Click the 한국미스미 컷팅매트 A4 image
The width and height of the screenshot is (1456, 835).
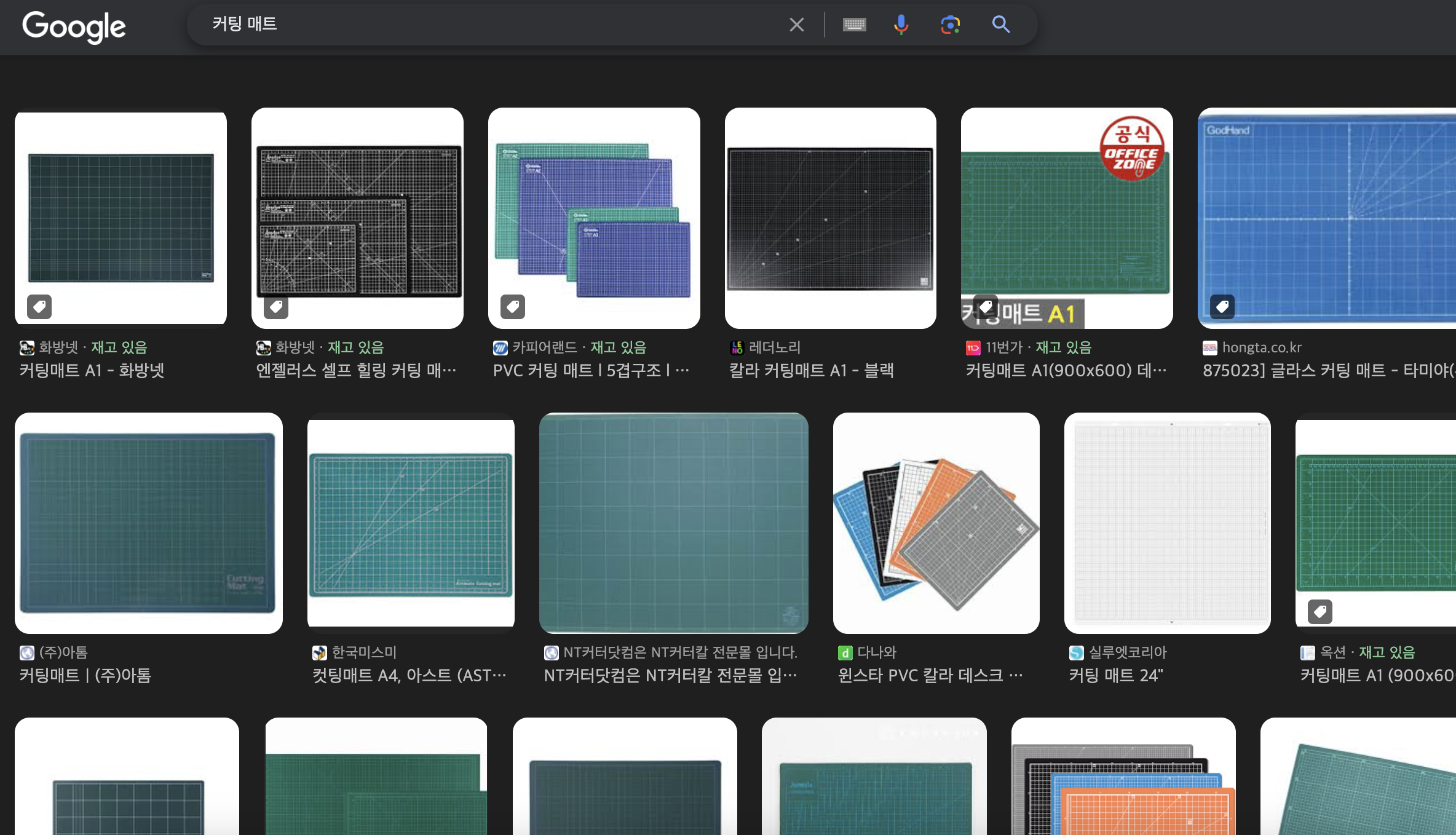click(x=411, y=523)
